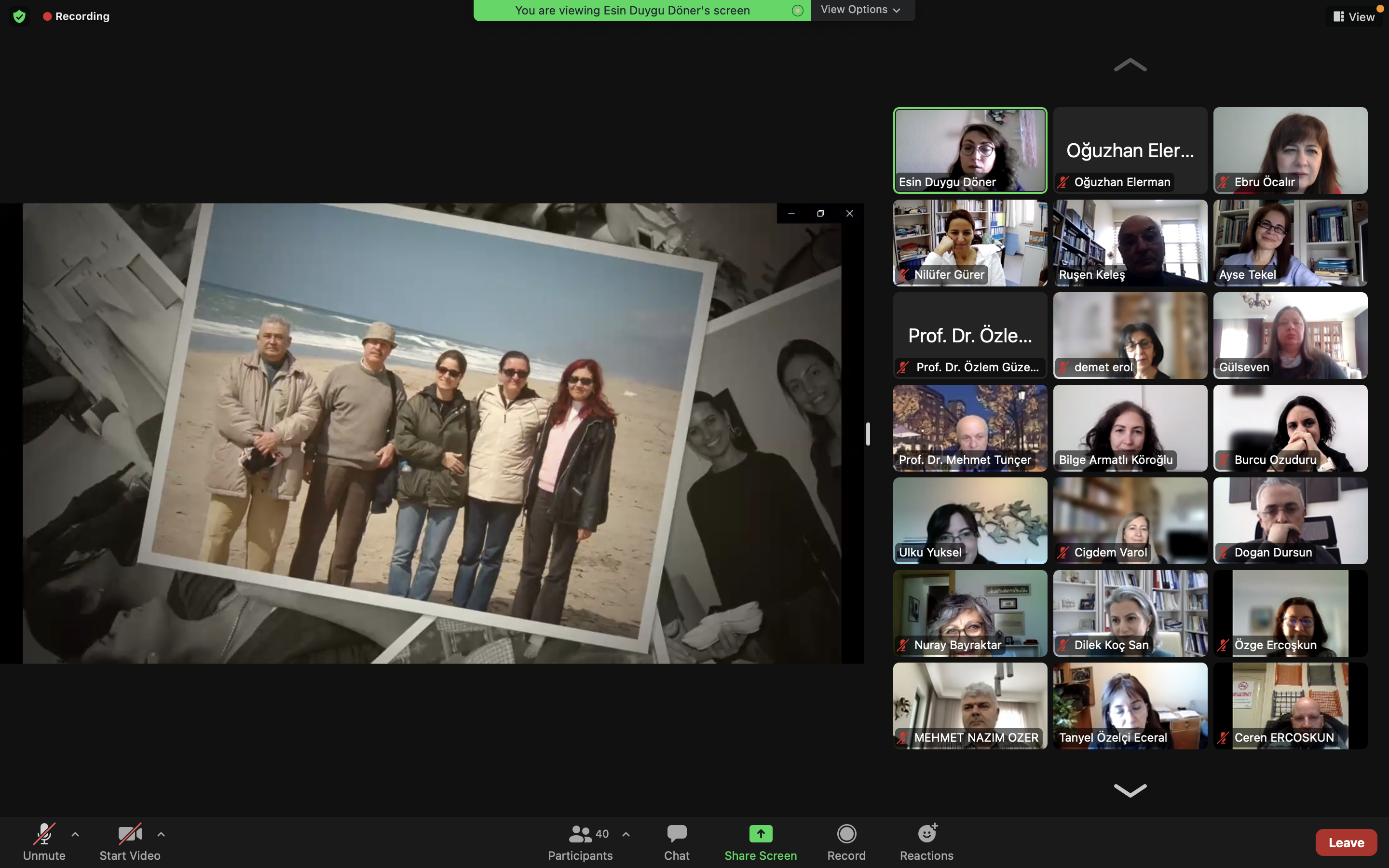Restore the shared window using restore icon
The height and width of the screenshot is (868, 1389).
(x=820, y=214)
